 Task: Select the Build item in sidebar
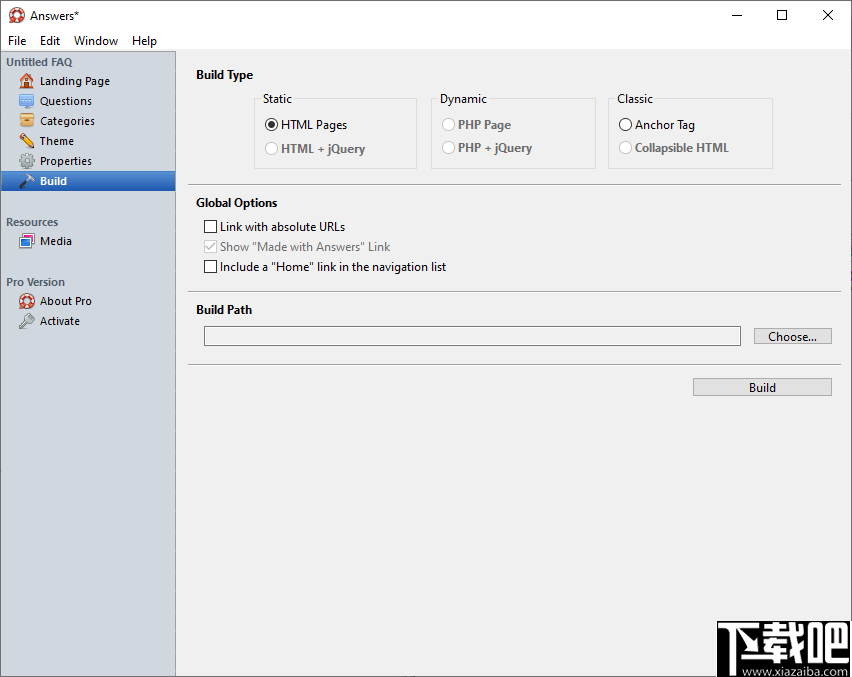(x=88, y=181)
